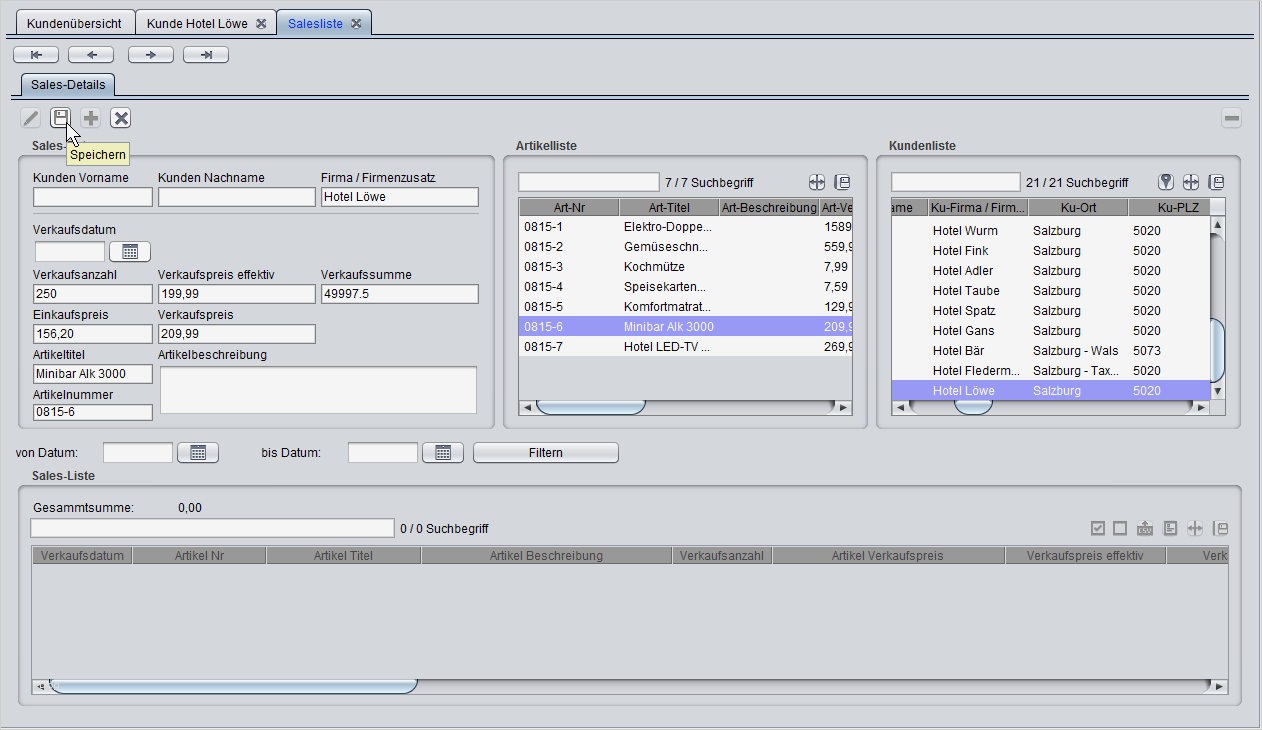Click the Verkaufspreis effektiv field
Viewport: 1262px width, 730px height.
click(x=237, y=294)
